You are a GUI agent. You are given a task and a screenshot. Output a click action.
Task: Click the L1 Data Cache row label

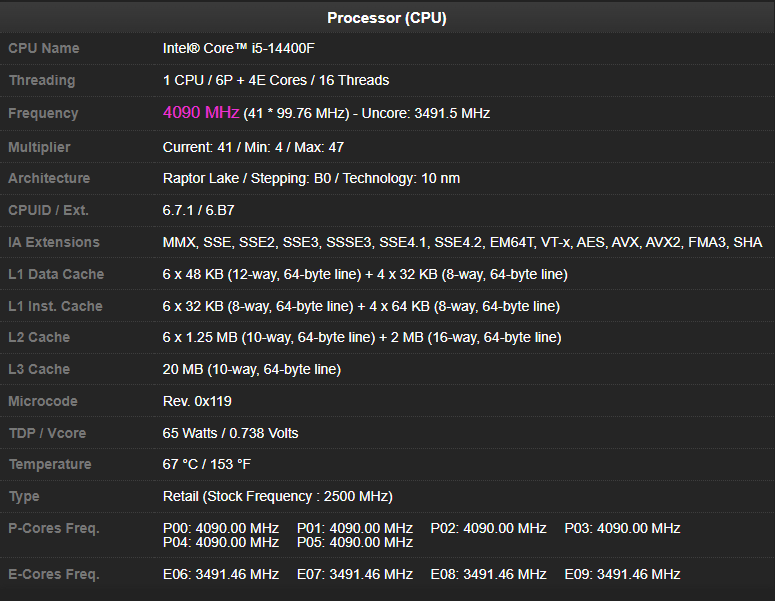[56, 274]
